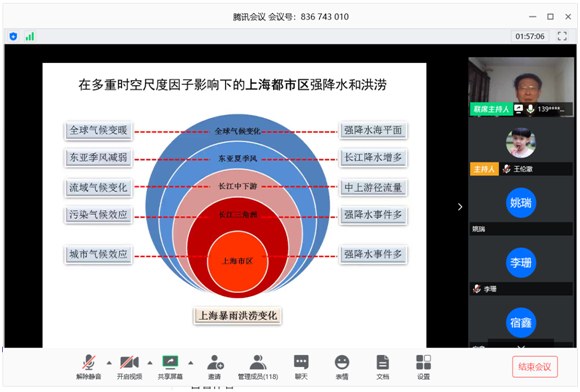The height and width of the screenshot is (392, 580).
Task: Click the blue shield security icon
Action: (13, 36)
